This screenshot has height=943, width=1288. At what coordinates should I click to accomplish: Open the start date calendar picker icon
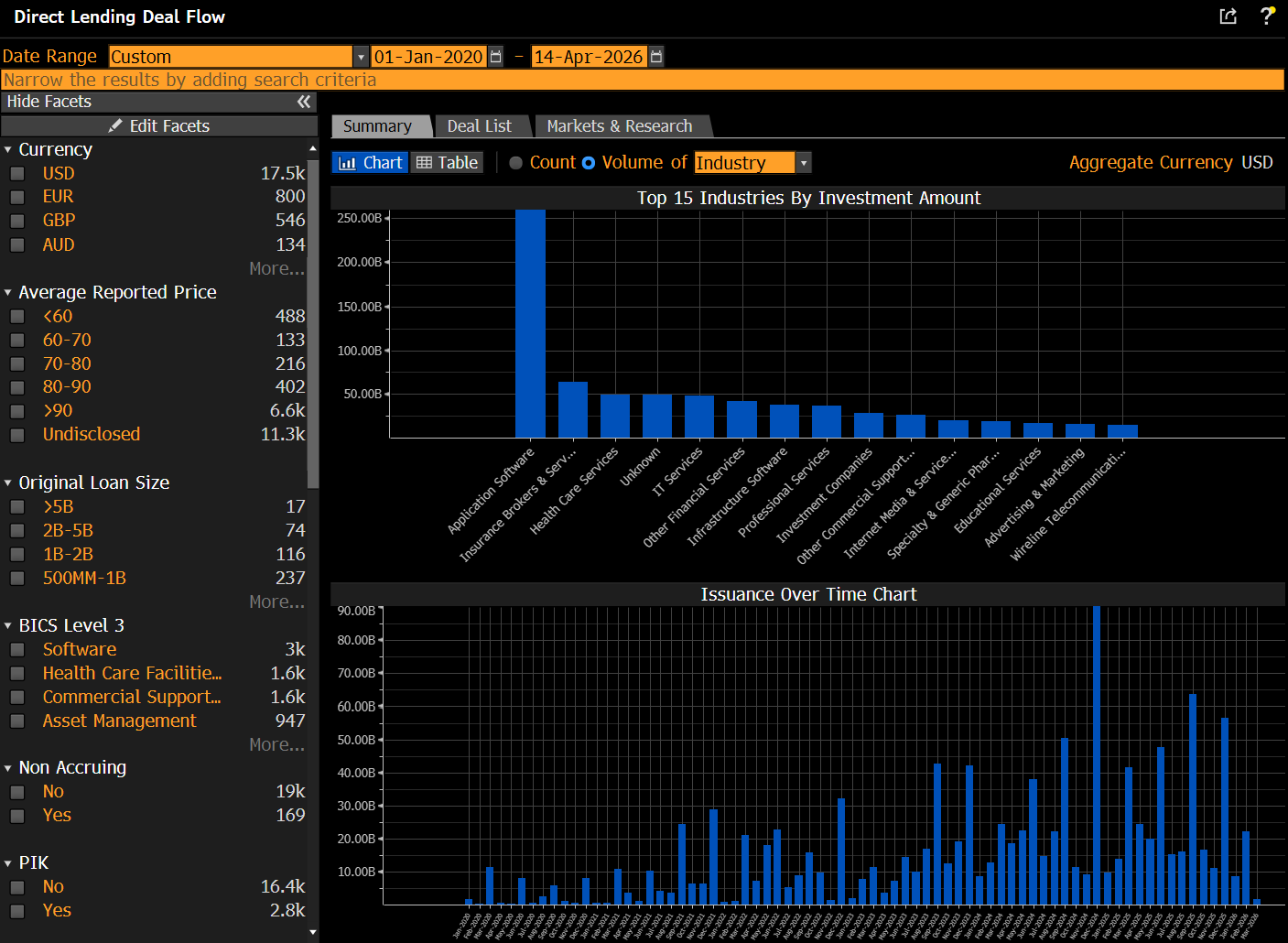click(496, 57)
